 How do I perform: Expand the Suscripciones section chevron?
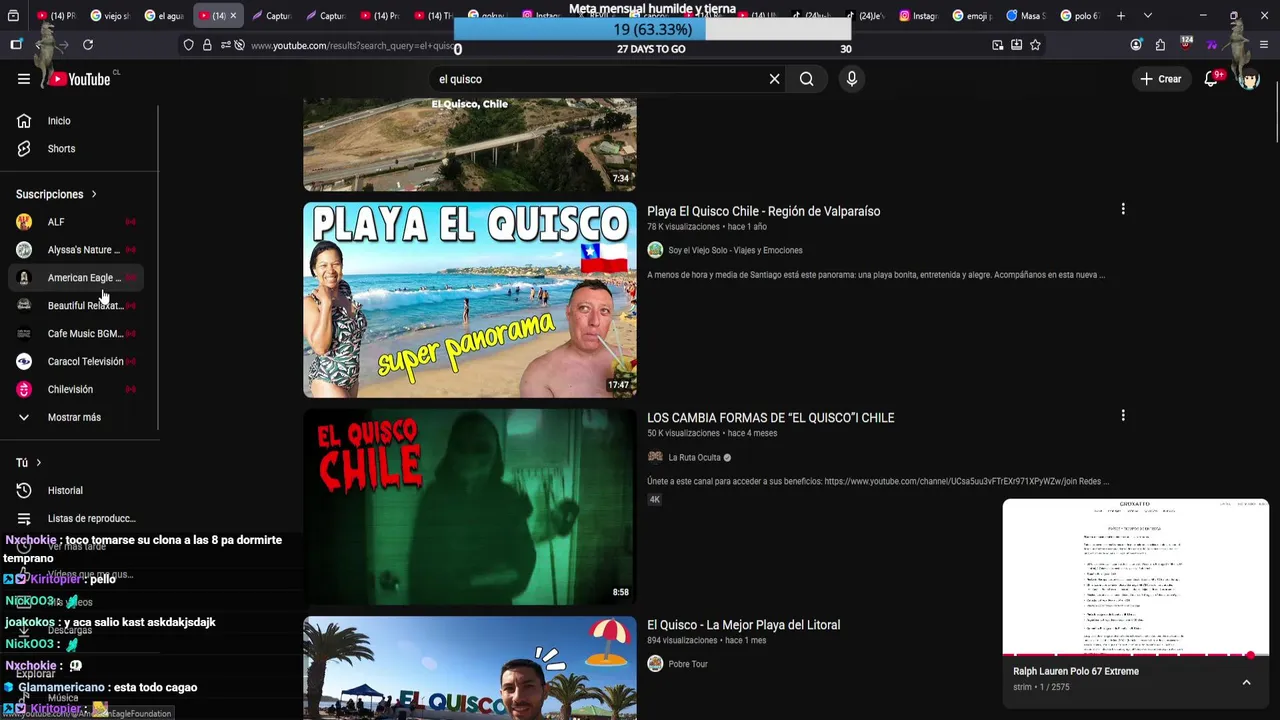pos(94,194)
